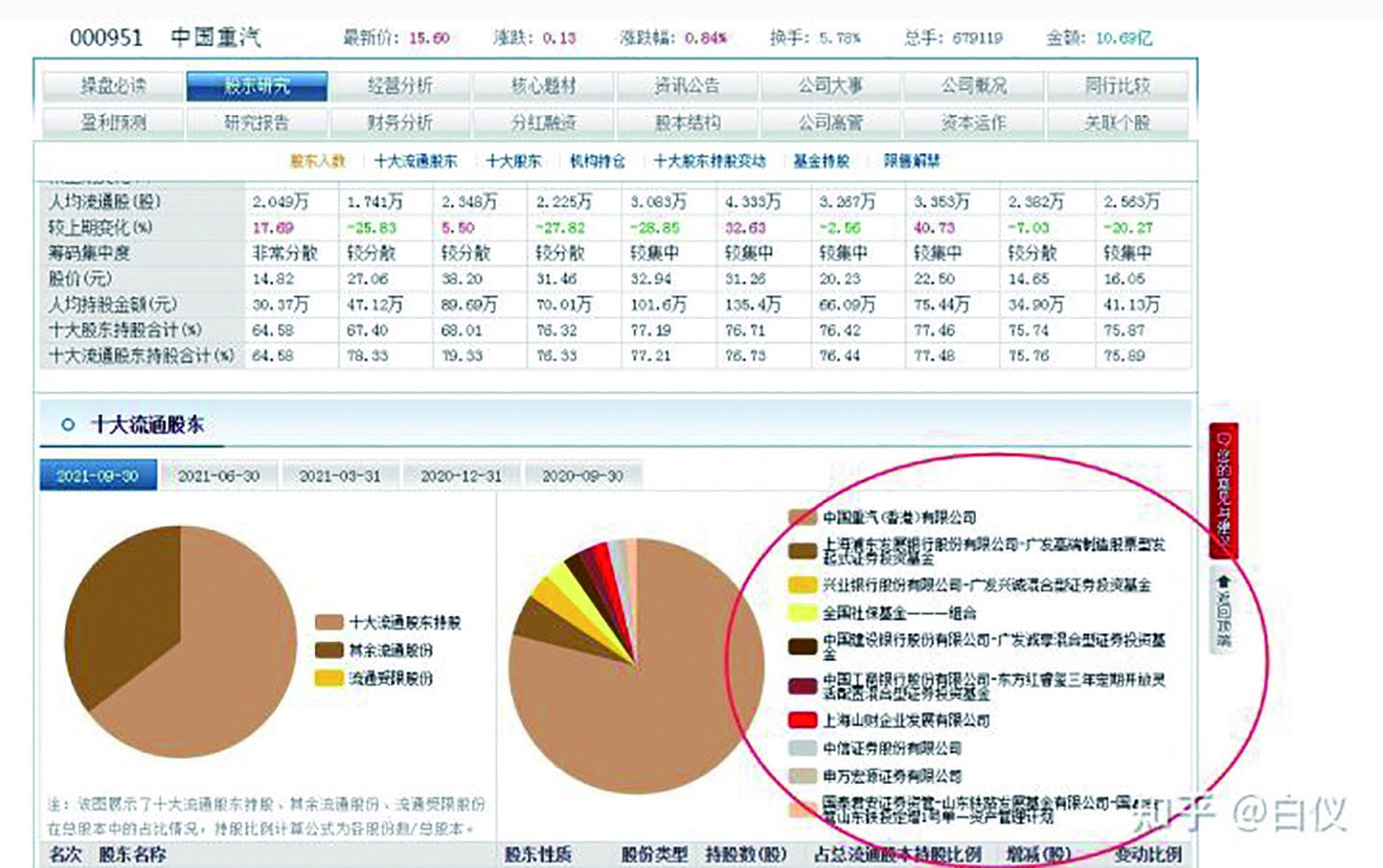1383x868 pixels.
Task: Switch to the 限售解禁 tab
Action: click(910, 161)
